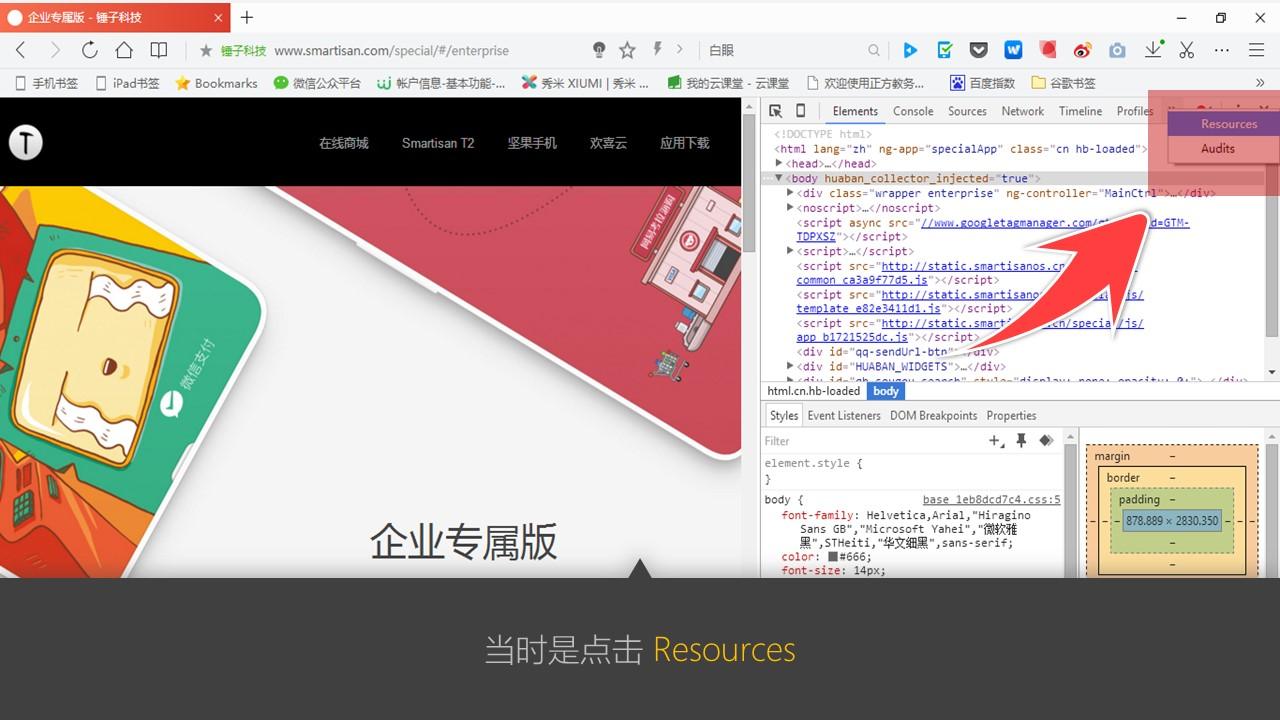Click the blue W extension icon
The width and height of the screenshot is (1280, 720).
(x=1014, y=50)
